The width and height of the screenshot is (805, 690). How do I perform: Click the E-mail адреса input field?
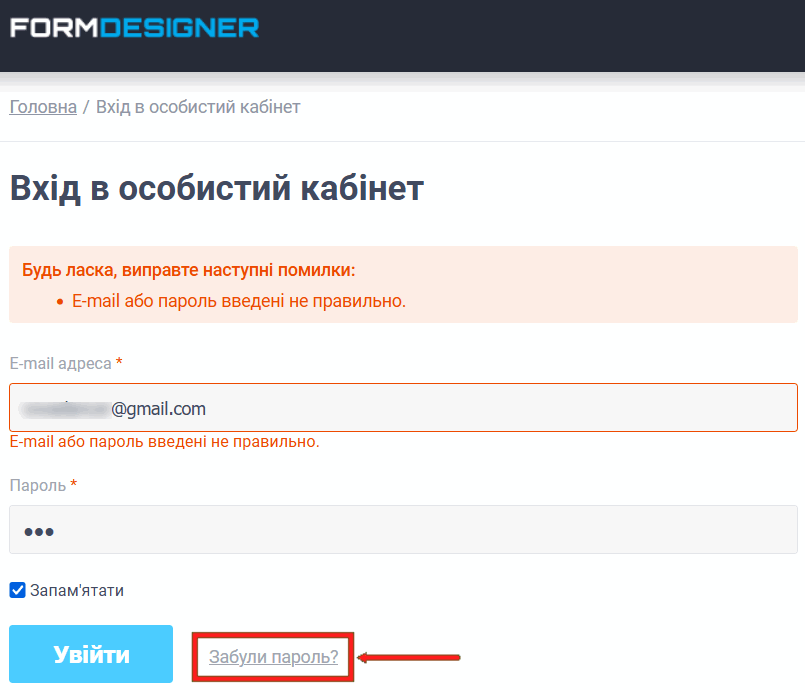tap(400, 408)
